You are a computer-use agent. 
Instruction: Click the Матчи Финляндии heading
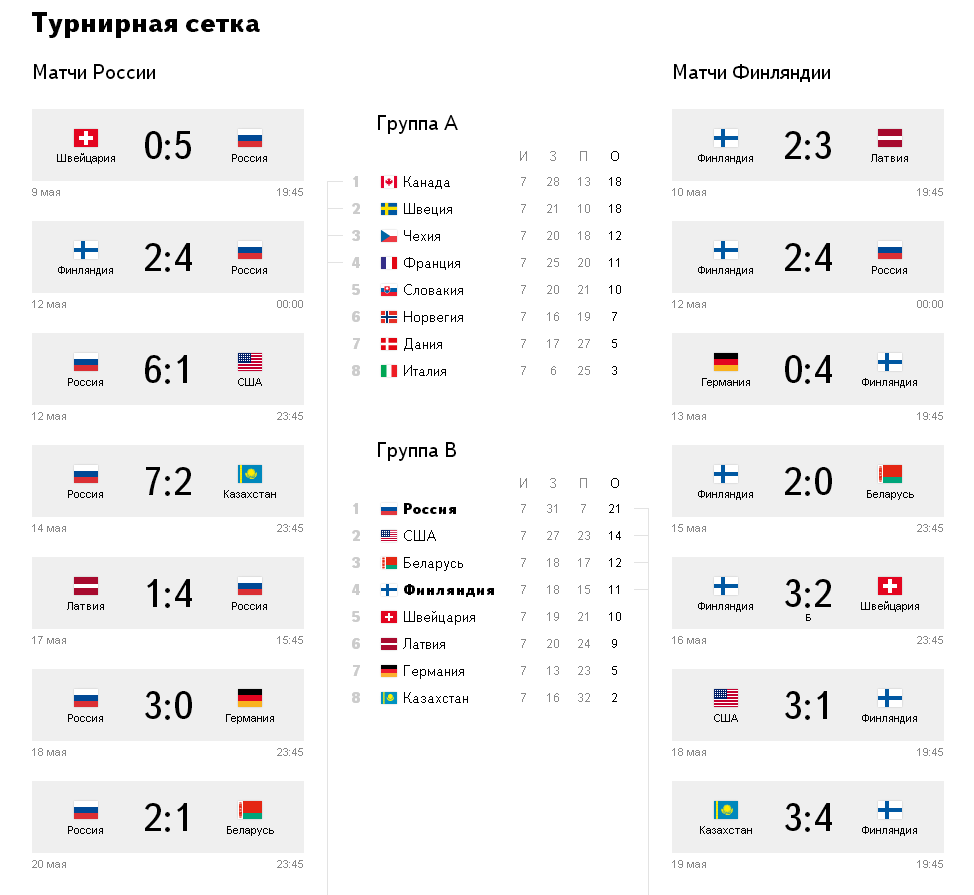click(x=751, y=72)
